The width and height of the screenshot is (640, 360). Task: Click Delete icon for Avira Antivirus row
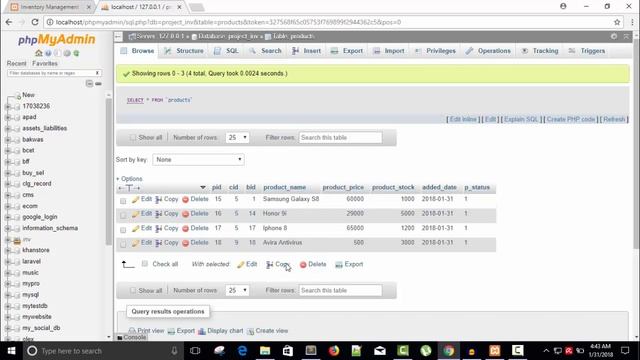185,243
